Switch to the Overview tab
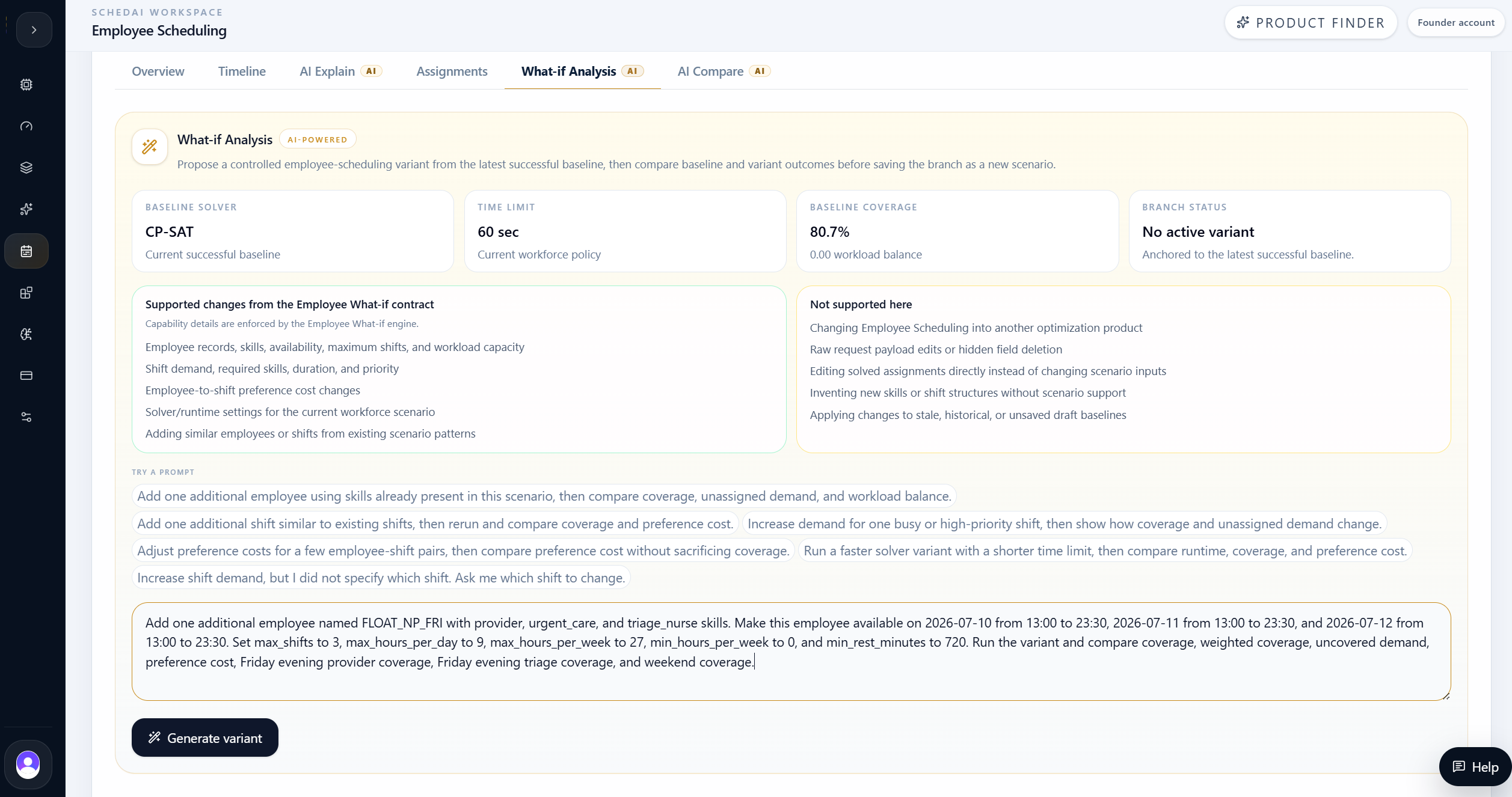Screen dimensions: 1512x797 [158, 72]
